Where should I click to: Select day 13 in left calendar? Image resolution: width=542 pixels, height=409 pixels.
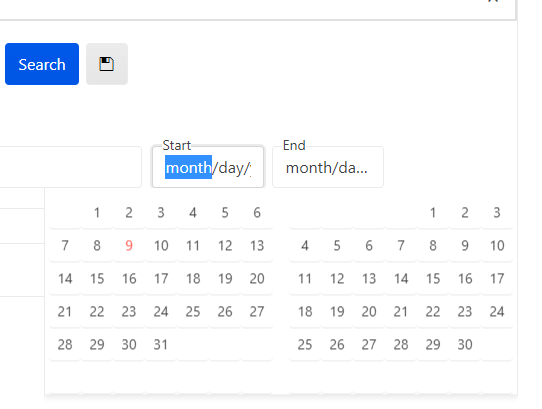click(x=257, y=246)
